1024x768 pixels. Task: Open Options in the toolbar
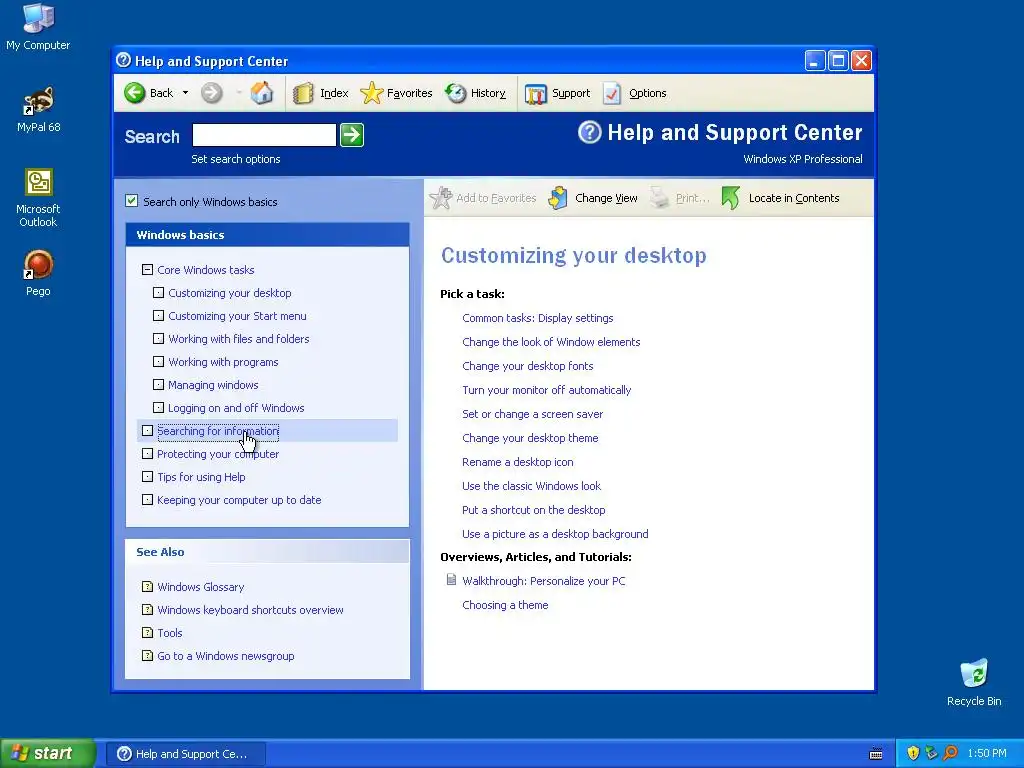(635, 93)
